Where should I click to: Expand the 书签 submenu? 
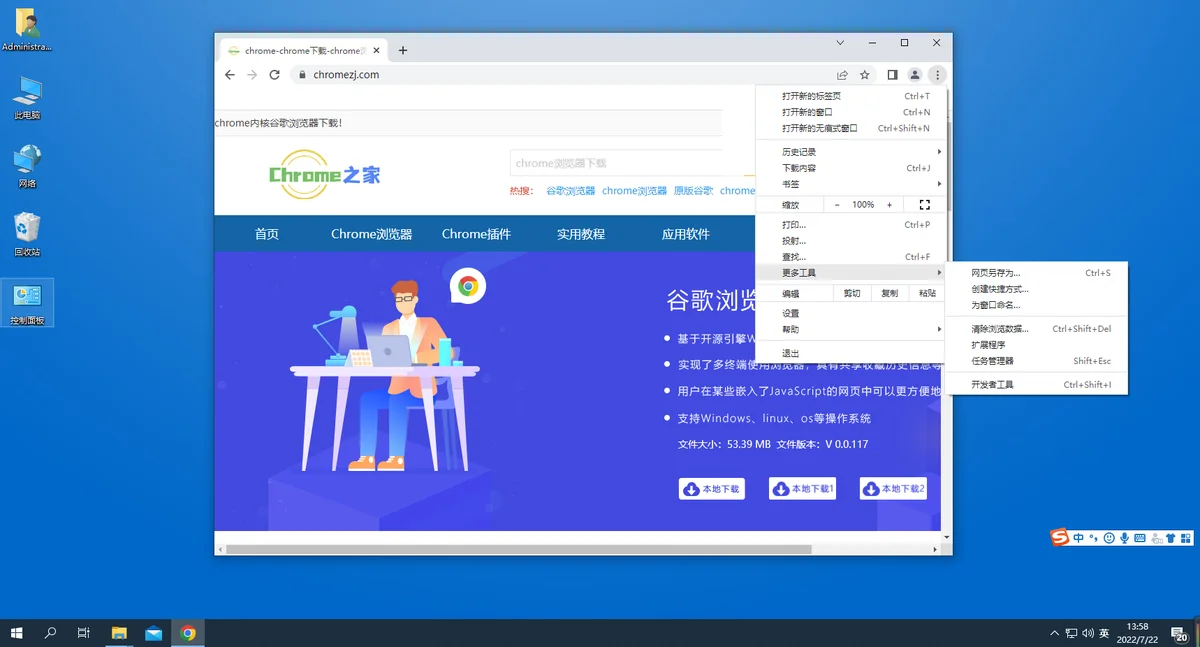click(851, 184)
